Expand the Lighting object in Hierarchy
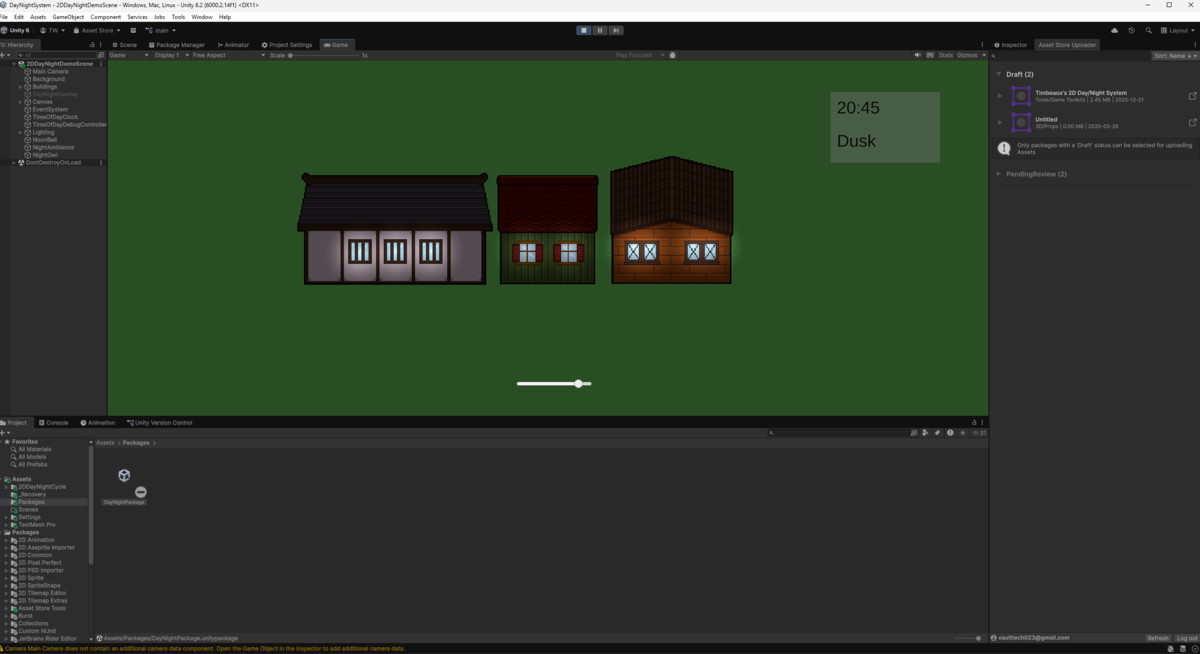This screenshot has height=654, width=1200. (21, 132)
